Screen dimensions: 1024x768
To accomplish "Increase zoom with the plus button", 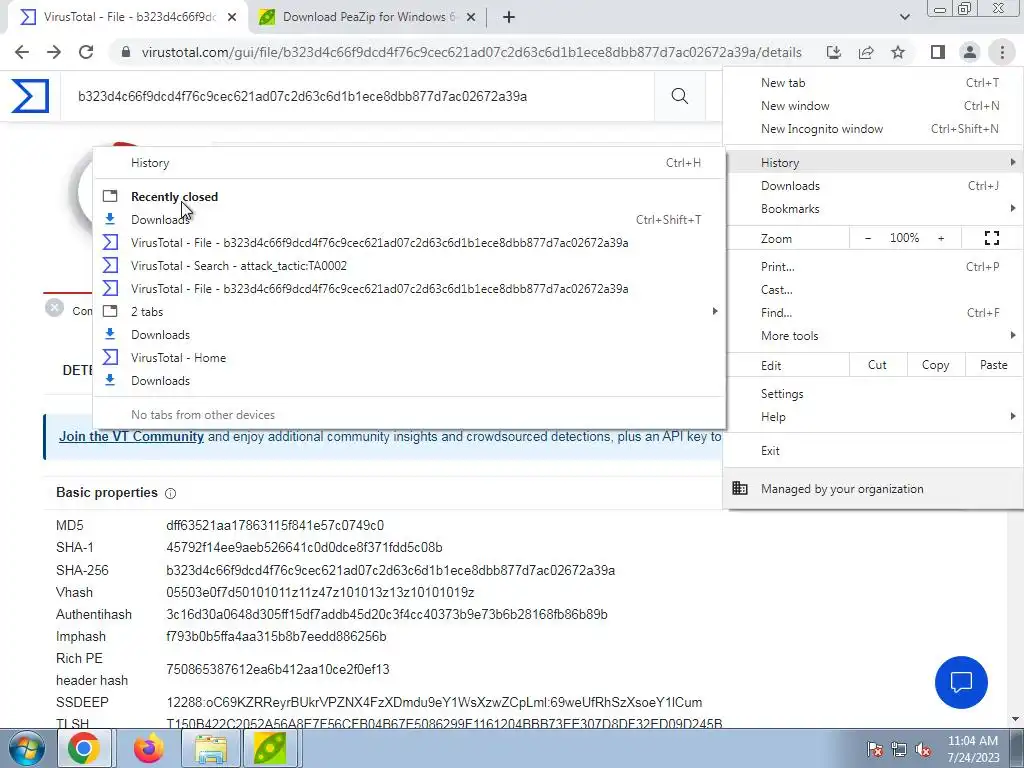I will 941,238.
